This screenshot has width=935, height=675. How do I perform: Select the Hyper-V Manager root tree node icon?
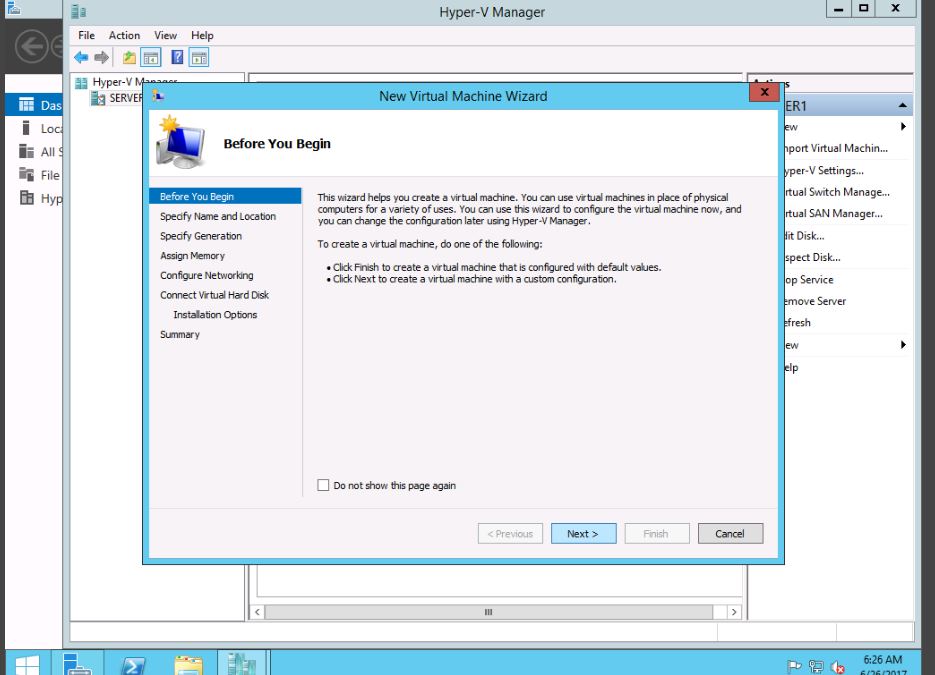[x=81, y=83]
